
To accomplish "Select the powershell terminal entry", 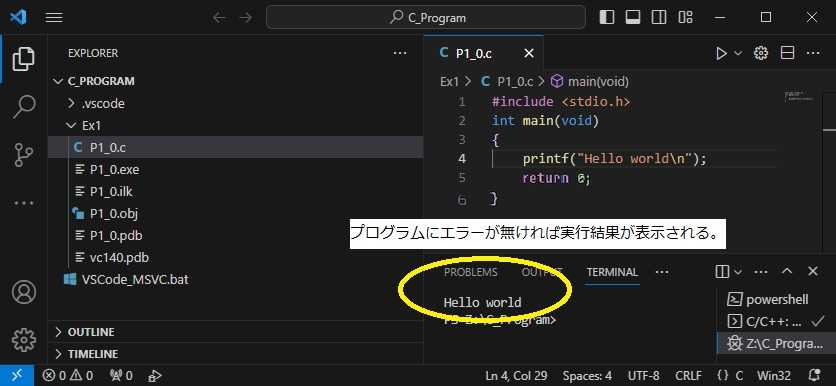I will [776, 300].
